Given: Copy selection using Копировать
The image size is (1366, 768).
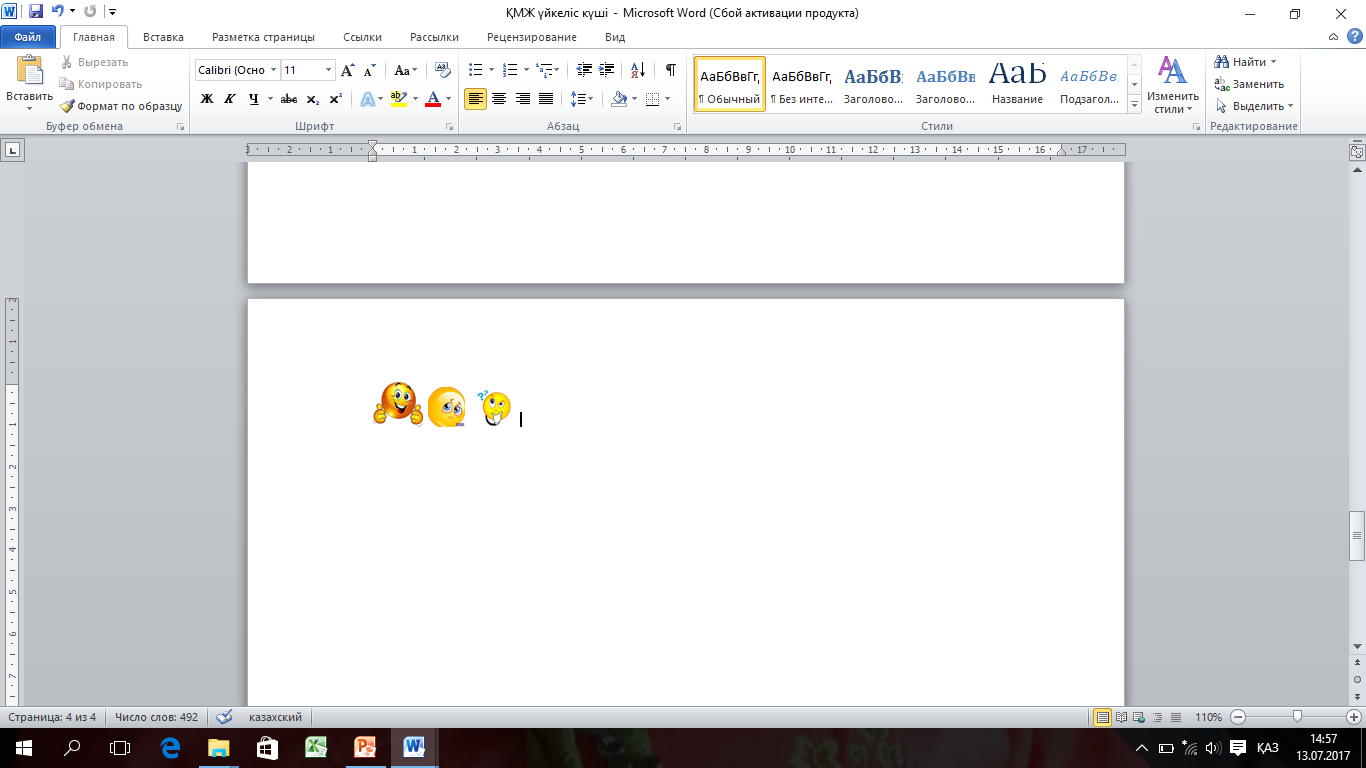Looking at the screenshot, I should [100, 84].
